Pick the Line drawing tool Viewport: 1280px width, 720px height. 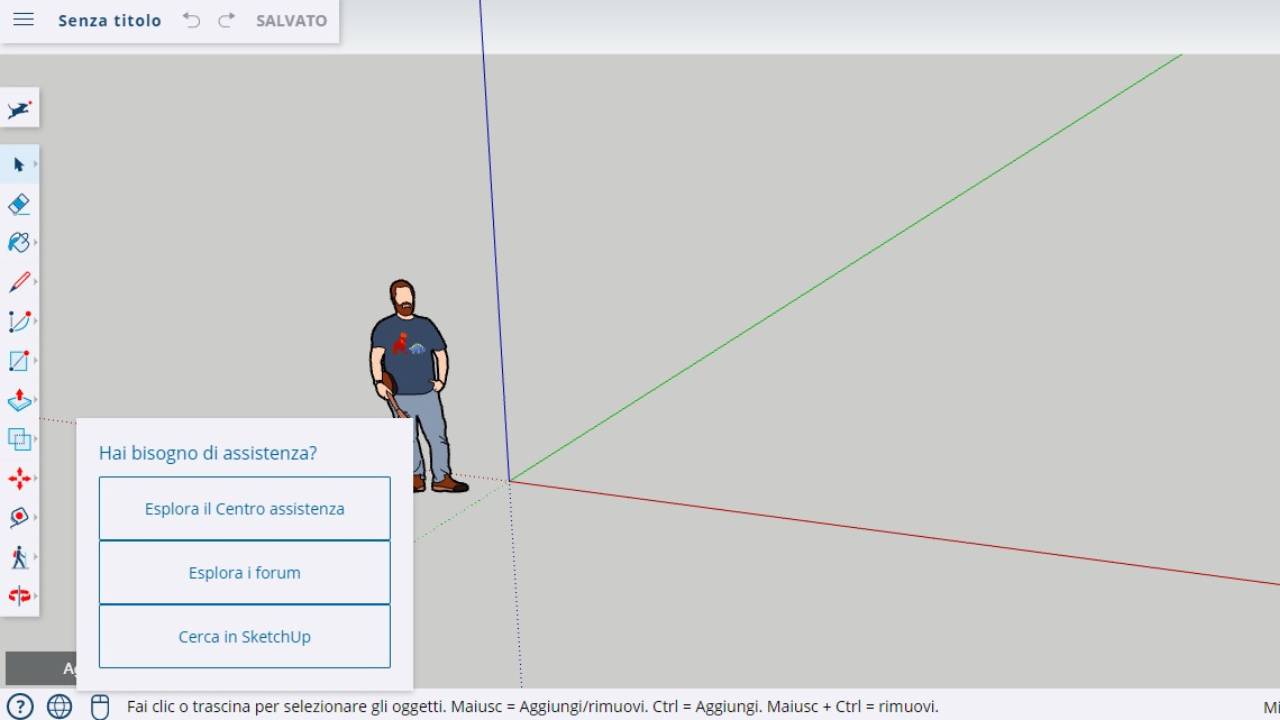tap(18, 281)
